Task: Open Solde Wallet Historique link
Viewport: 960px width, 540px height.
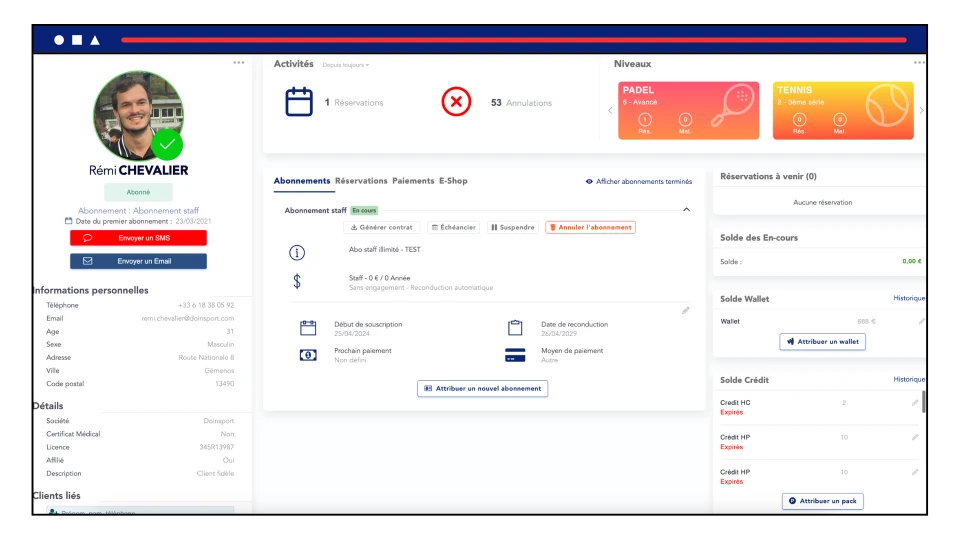Action: point(909,298)
